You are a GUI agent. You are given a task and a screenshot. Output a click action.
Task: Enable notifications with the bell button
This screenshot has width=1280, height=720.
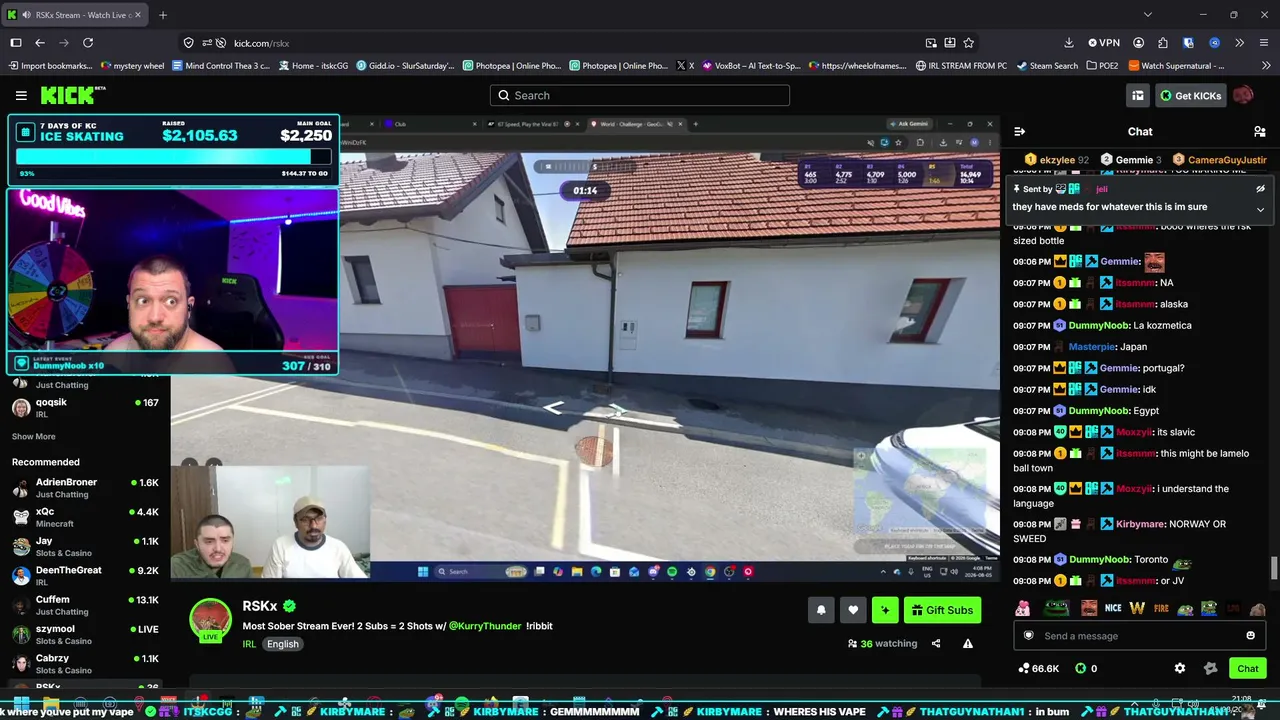coord(821,610)
